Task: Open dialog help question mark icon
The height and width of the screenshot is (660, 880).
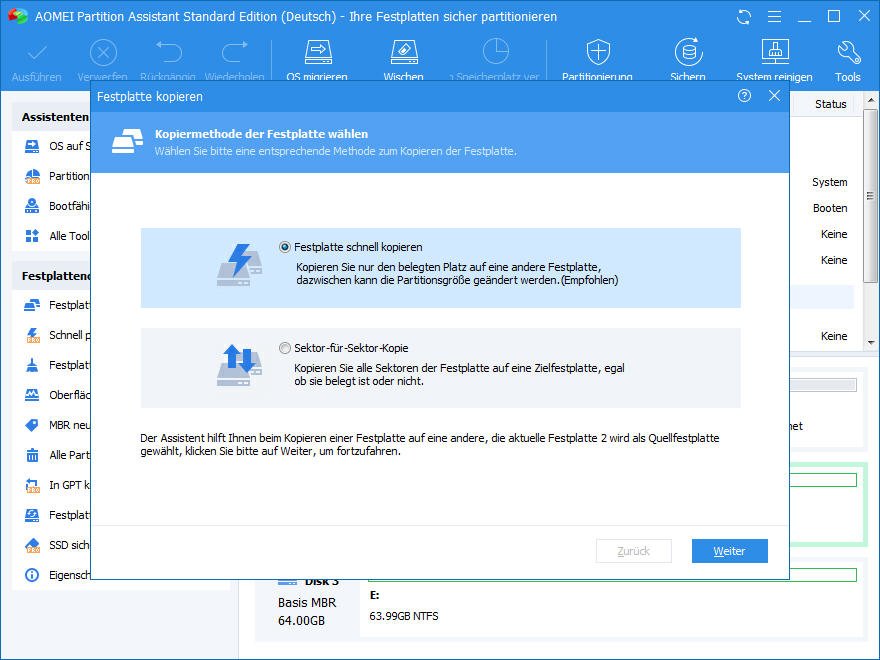Action: pos(744,96)
